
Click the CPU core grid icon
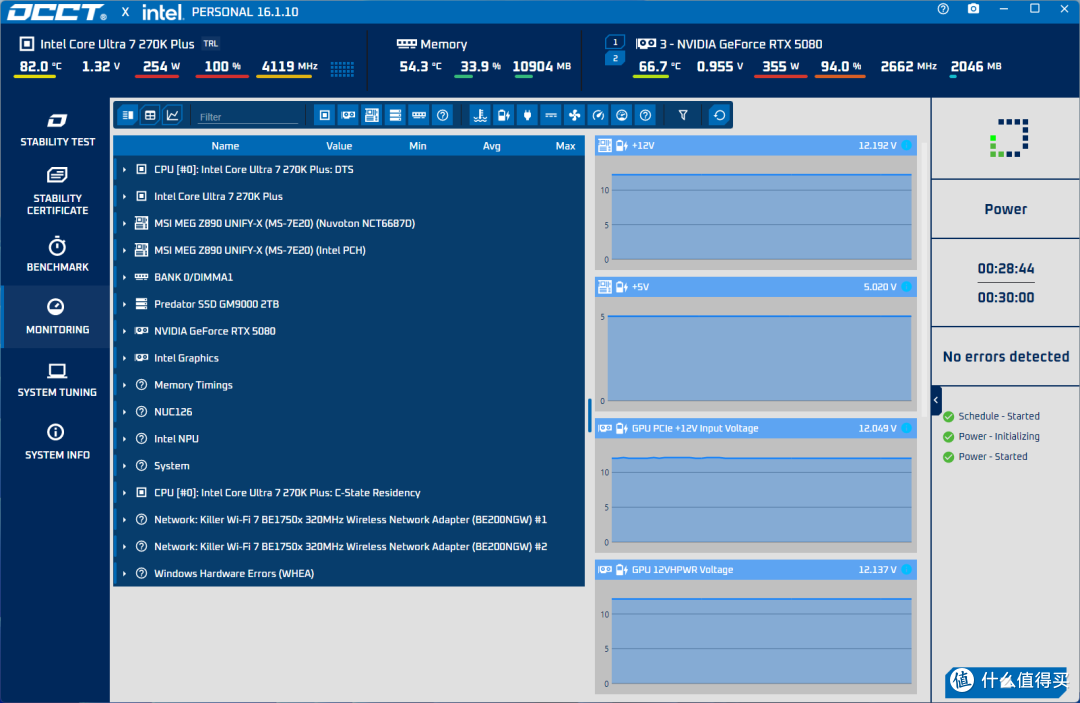342,68
